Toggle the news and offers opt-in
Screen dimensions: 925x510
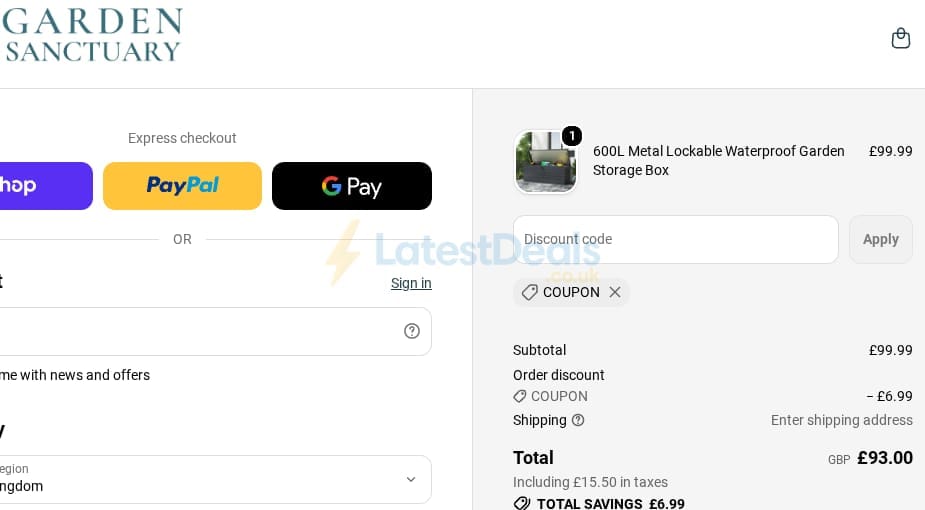[75, 375]
